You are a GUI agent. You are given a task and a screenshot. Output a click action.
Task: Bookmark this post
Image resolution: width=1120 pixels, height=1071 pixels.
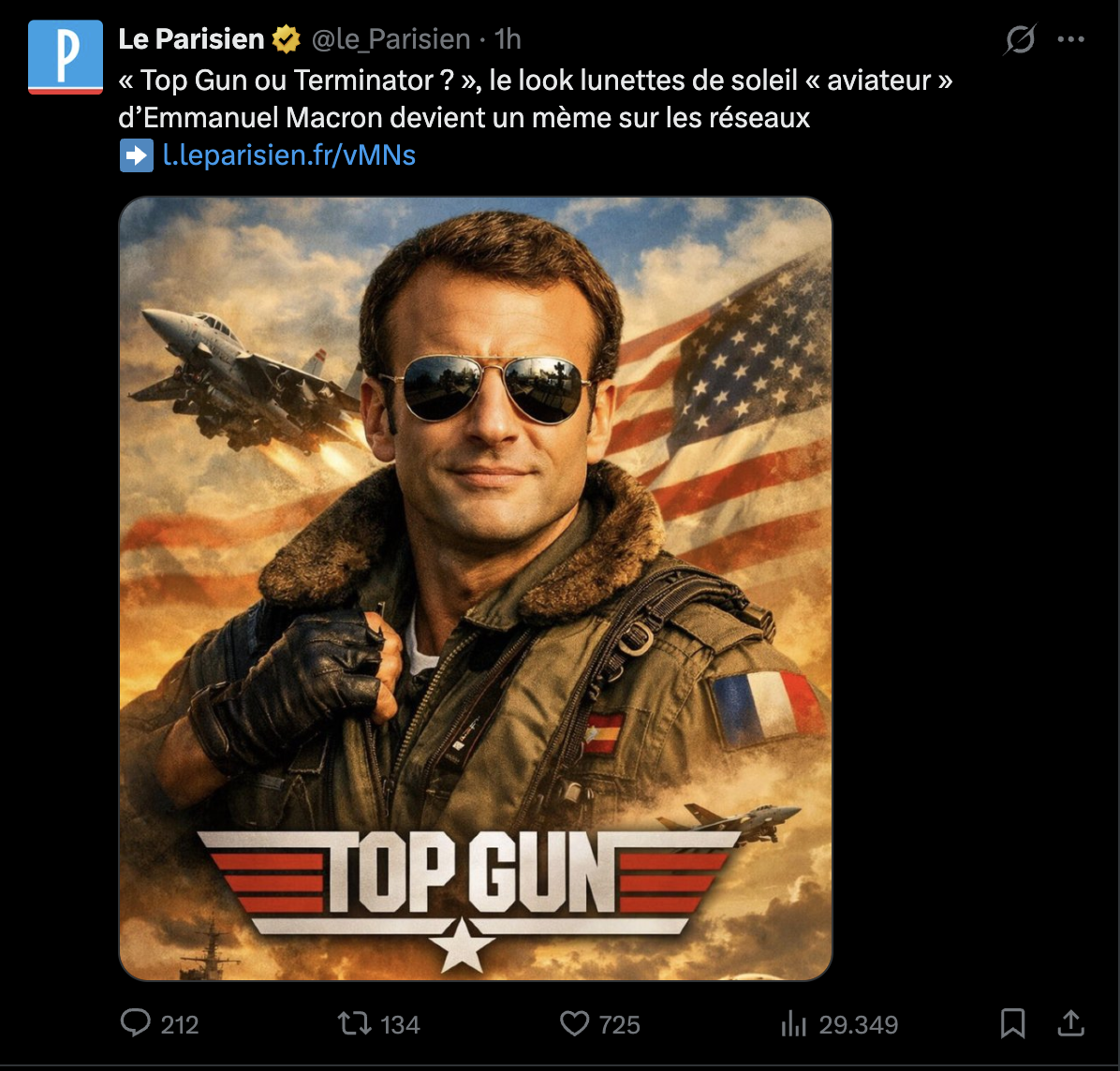[1012, 1023]
